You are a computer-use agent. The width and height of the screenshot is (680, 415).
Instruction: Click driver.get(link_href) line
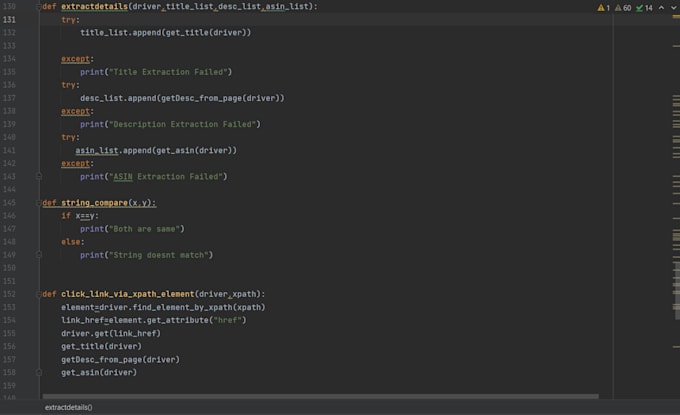click(x=111, y=333)
